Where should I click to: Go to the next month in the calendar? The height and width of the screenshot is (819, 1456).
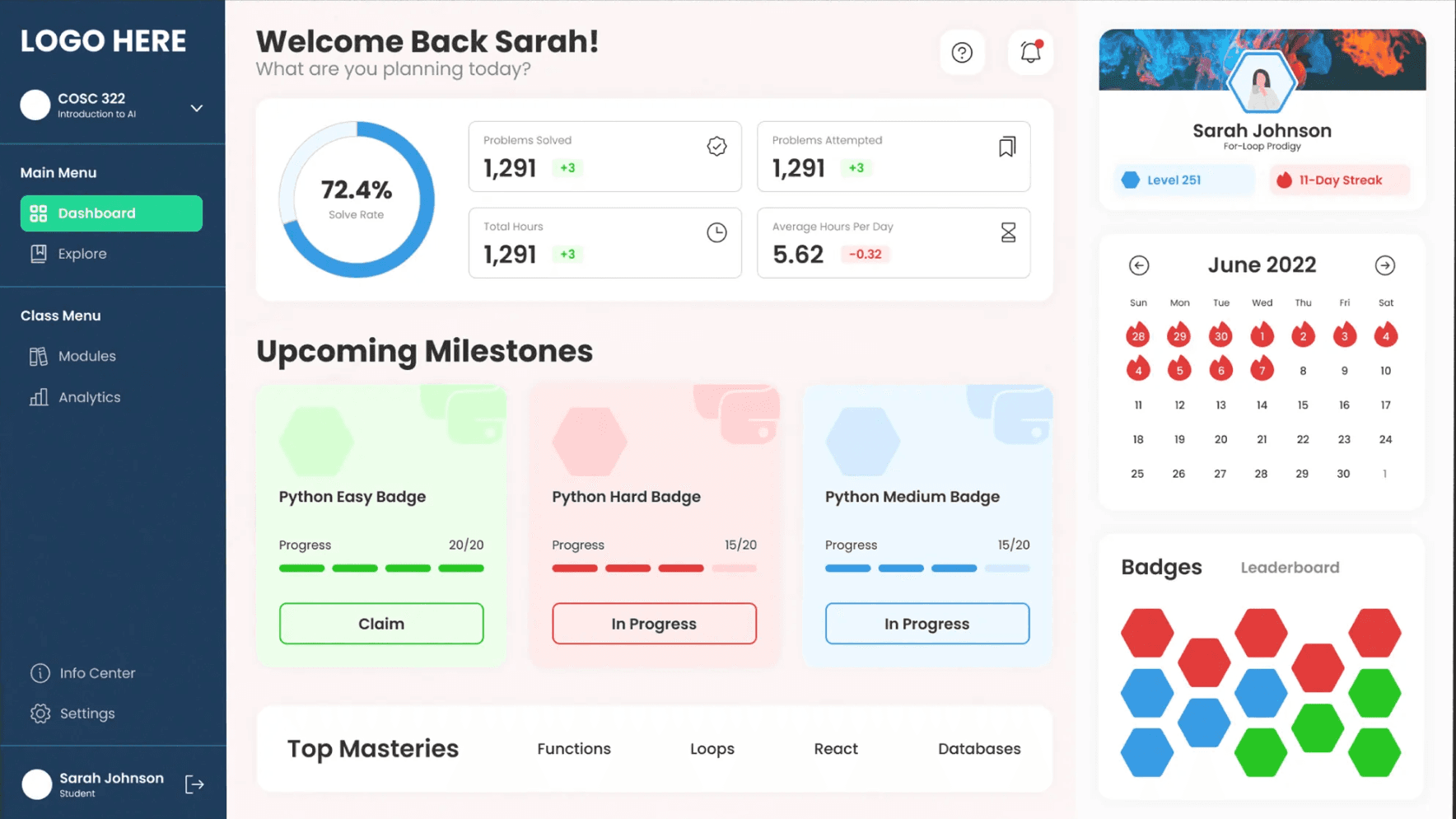pos(1384,265)
